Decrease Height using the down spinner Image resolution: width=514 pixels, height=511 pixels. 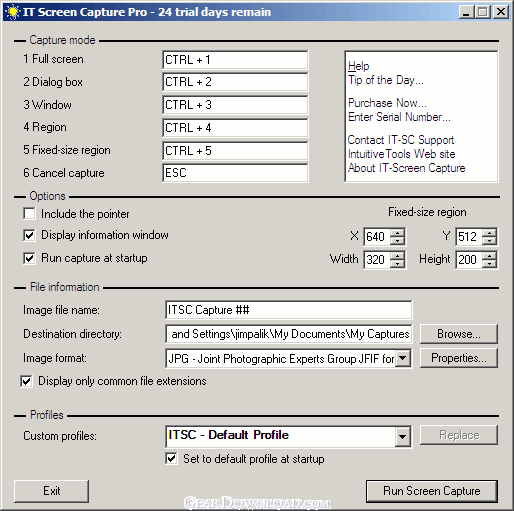coord(489,263)
